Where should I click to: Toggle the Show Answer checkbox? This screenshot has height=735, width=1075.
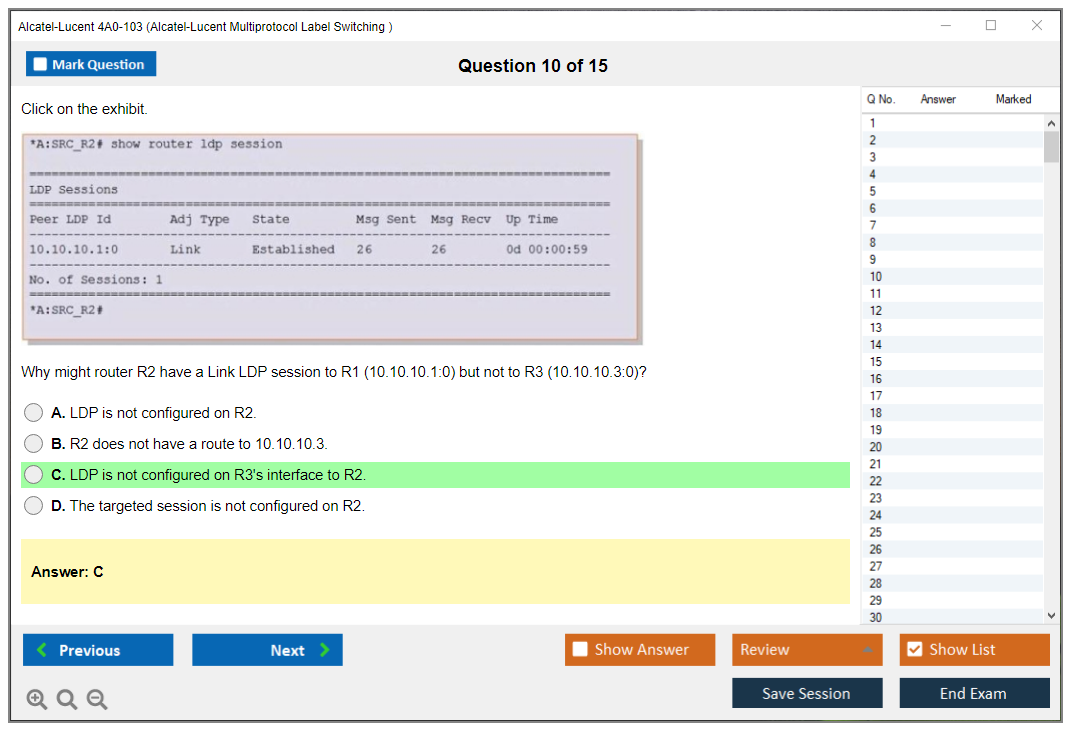tap(580, 650)
